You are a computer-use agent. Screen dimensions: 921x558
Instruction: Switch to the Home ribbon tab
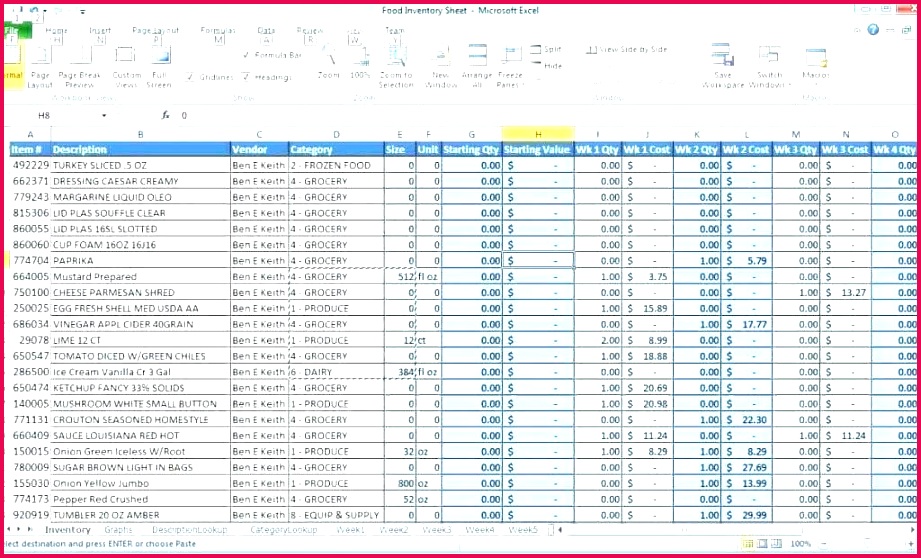[x=56, y=33]
